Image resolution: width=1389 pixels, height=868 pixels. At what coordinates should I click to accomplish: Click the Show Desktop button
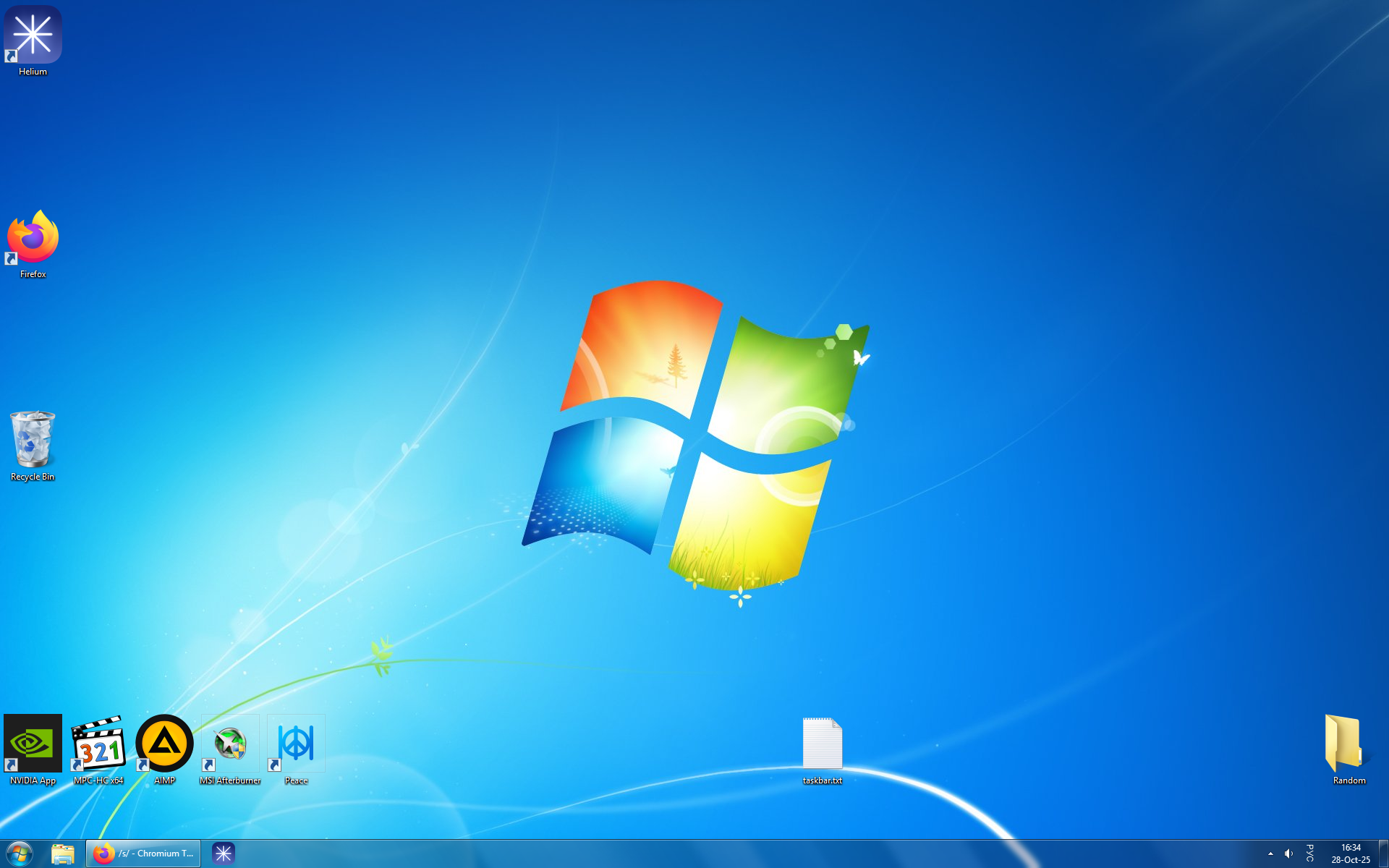tap(1383, 854)
